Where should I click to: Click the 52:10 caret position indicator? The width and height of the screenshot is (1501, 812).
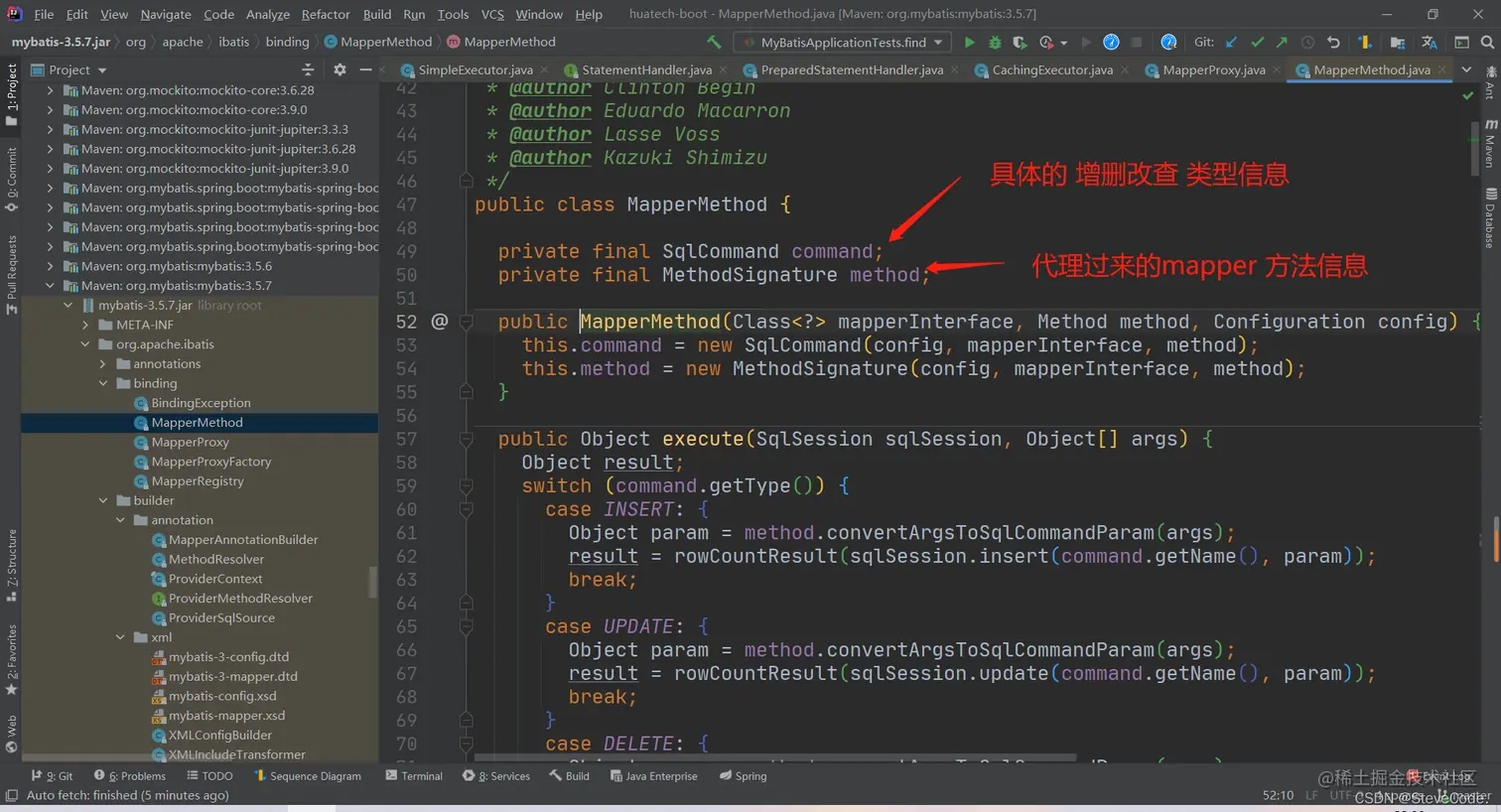pos(1278,795)
